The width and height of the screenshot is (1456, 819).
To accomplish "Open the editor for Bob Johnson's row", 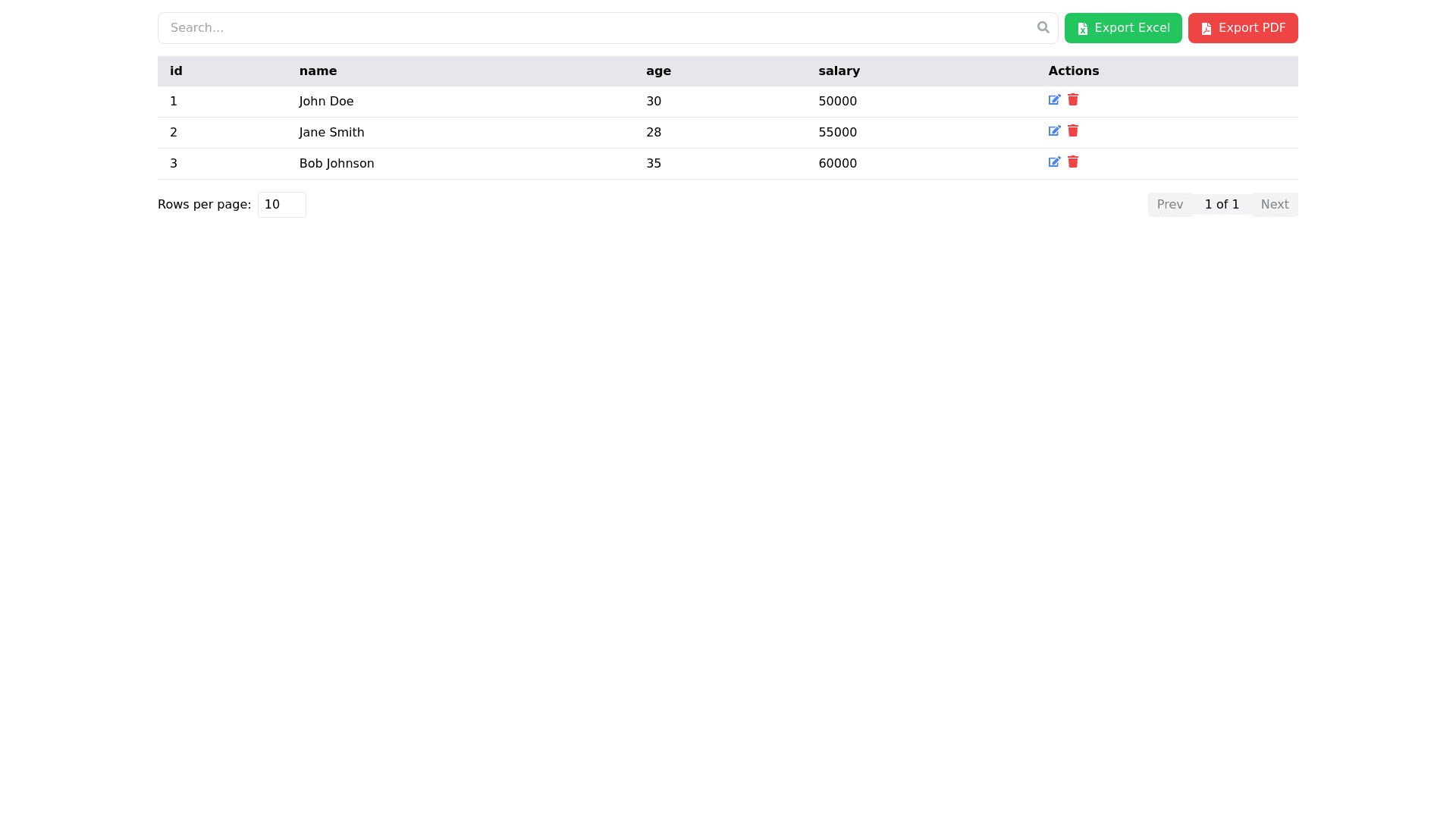I will [1054, 162].
